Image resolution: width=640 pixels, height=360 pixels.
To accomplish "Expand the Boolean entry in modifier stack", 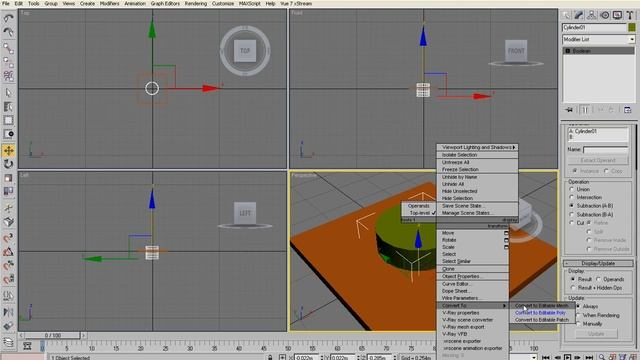I will click(567, 51).
